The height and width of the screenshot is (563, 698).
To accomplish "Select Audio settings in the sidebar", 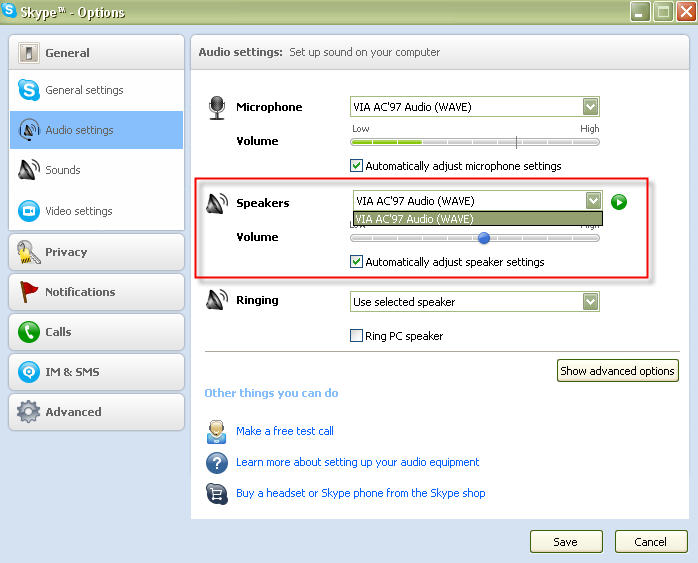I will (96, 130).
